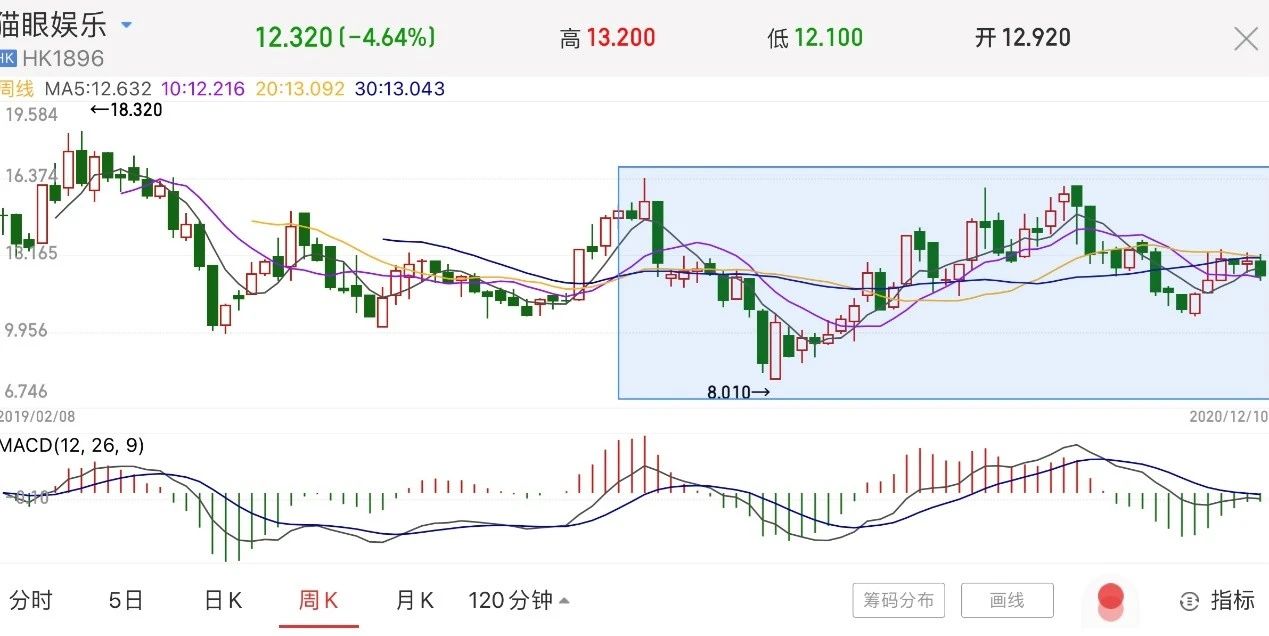Viewport: 1269px width, 636px height.
Task: Select the 日K tab
Action: click(223, 600)
